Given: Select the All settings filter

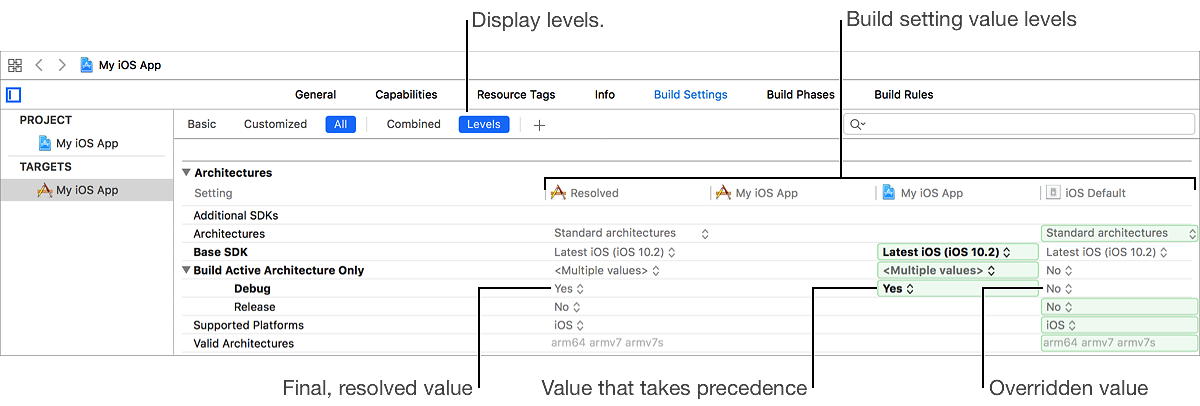Looking at the screenshot, I should tap(340, 124).
